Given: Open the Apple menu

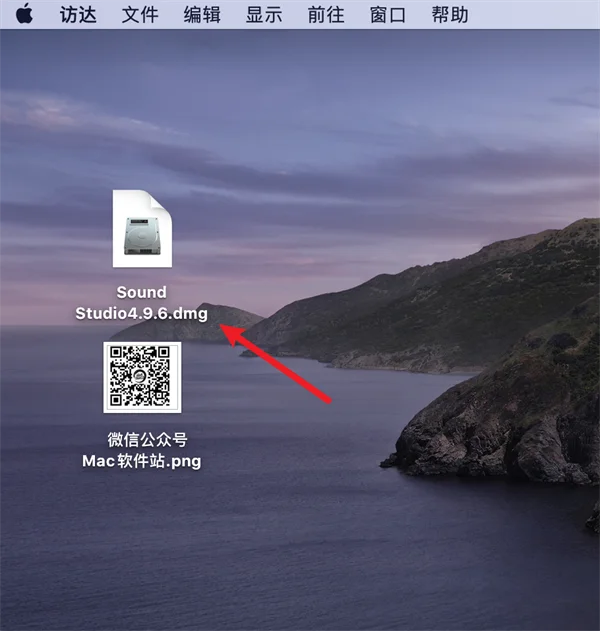Looking at the screenshot, I should 25,14.
